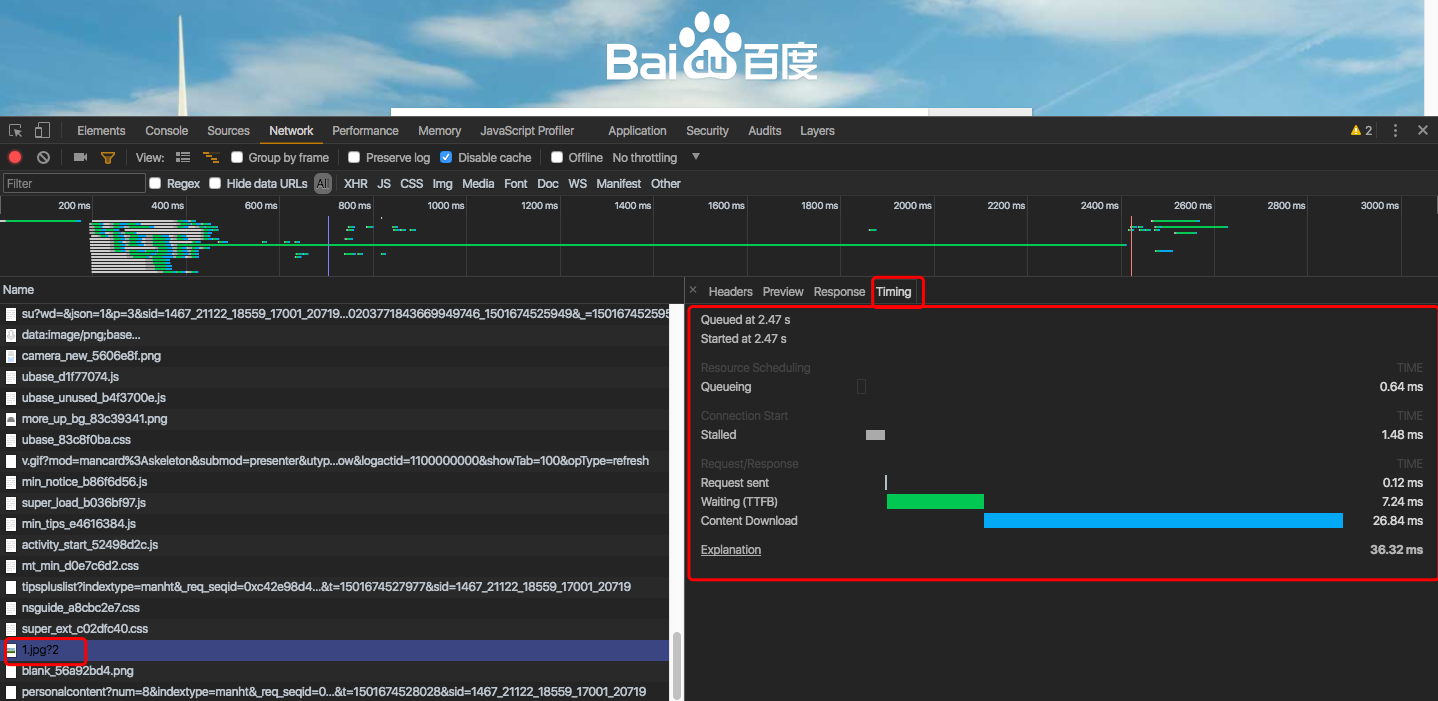Viewport: 1438px width, 701px height.
Task: Activate the inspect element picker icon
Action: (16, 131)
